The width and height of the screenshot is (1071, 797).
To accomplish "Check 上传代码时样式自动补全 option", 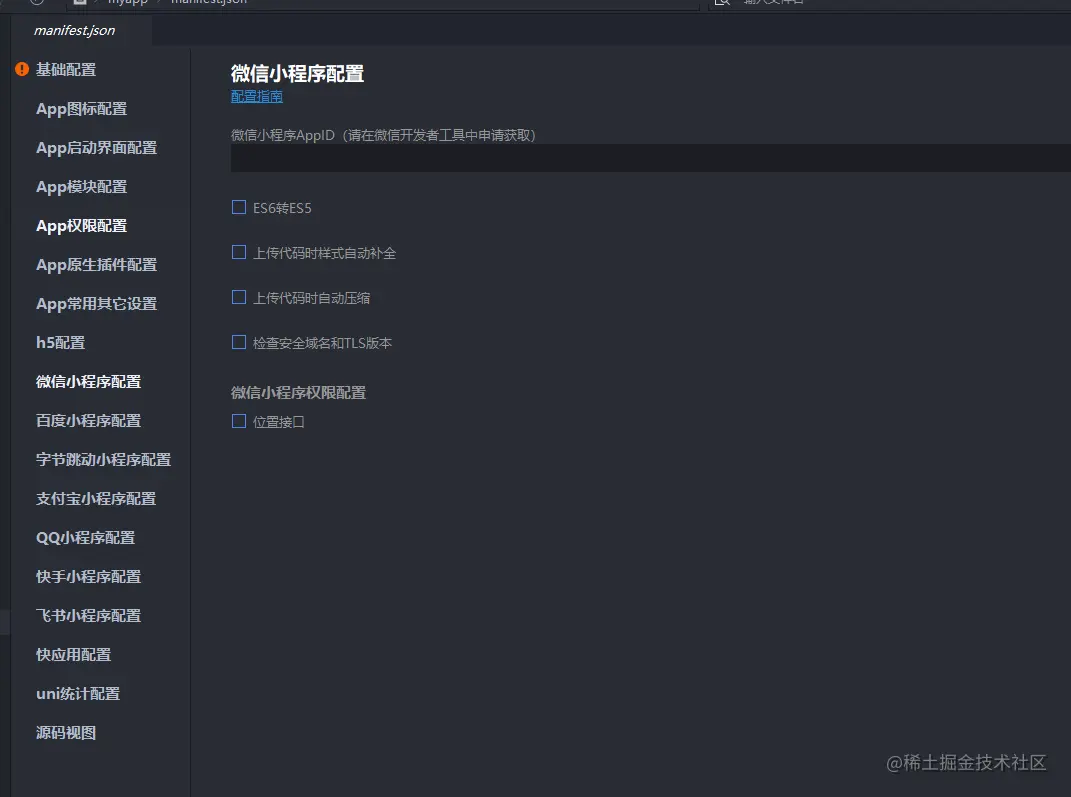I will [238, 251].
